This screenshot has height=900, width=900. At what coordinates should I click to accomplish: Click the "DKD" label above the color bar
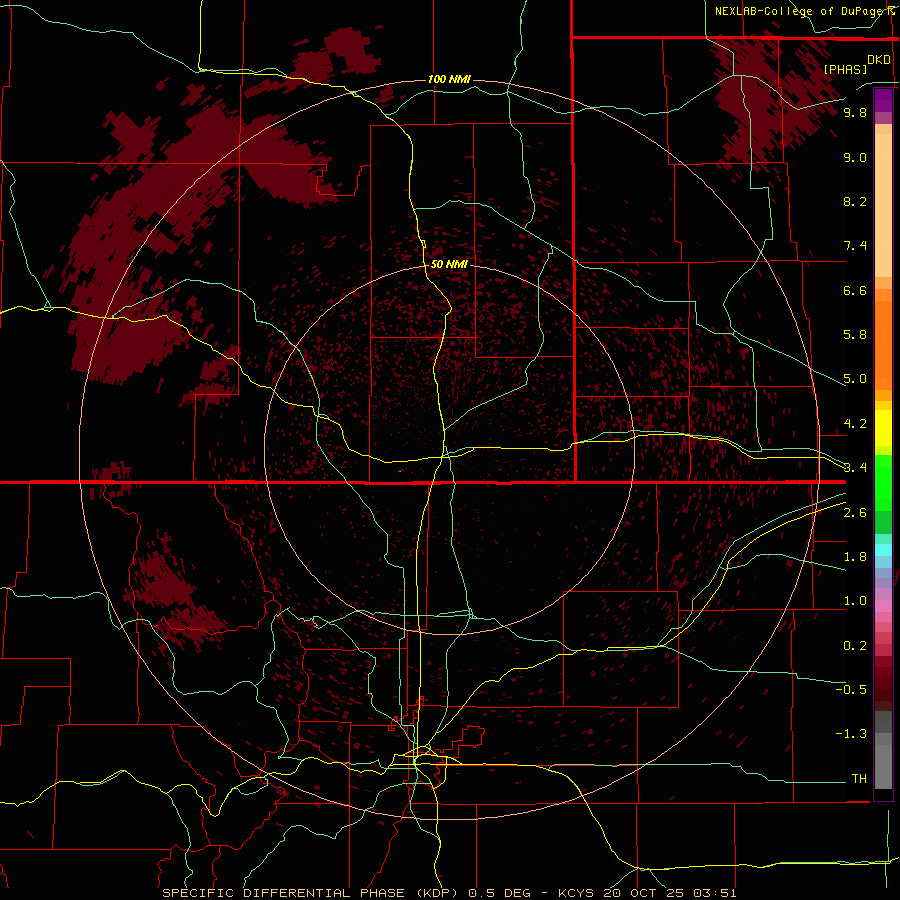[879, 60]
